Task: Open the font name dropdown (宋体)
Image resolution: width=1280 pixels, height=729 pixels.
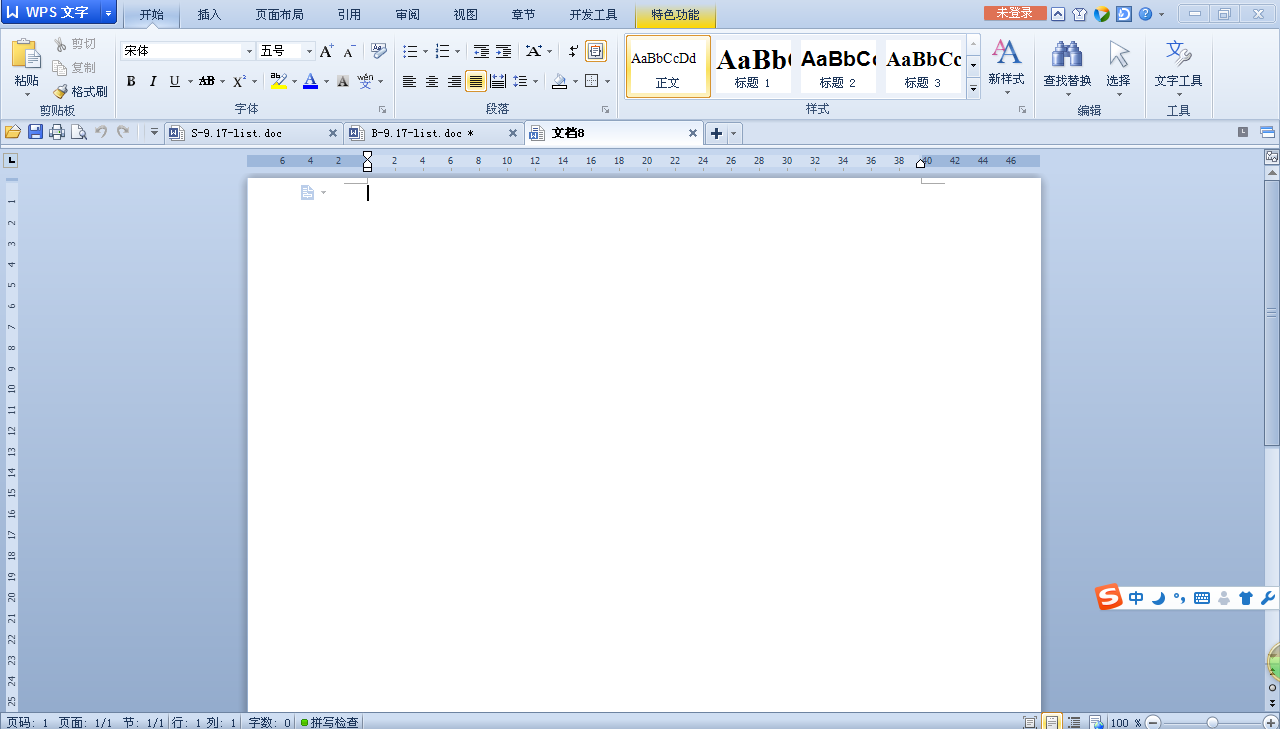Action: click(x=250, y=51)
